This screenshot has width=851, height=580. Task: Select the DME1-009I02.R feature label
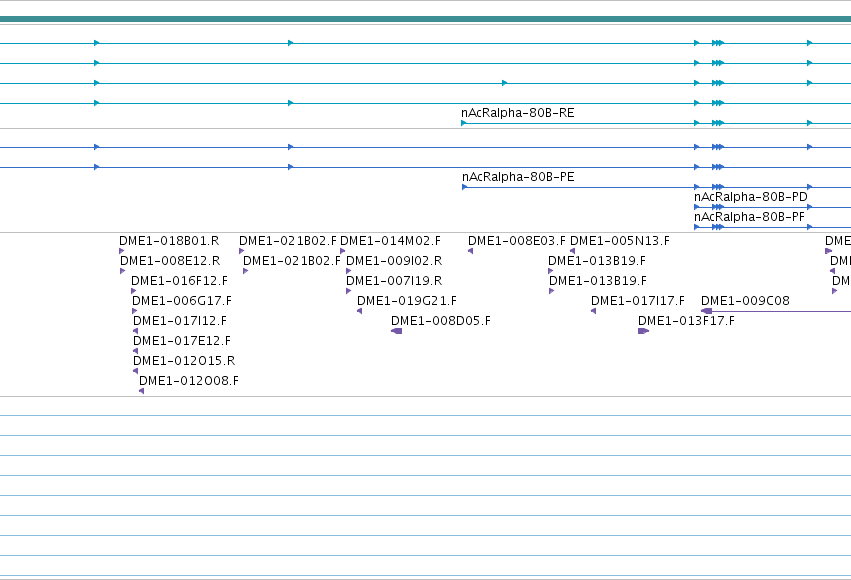click(x=394, y=261)
